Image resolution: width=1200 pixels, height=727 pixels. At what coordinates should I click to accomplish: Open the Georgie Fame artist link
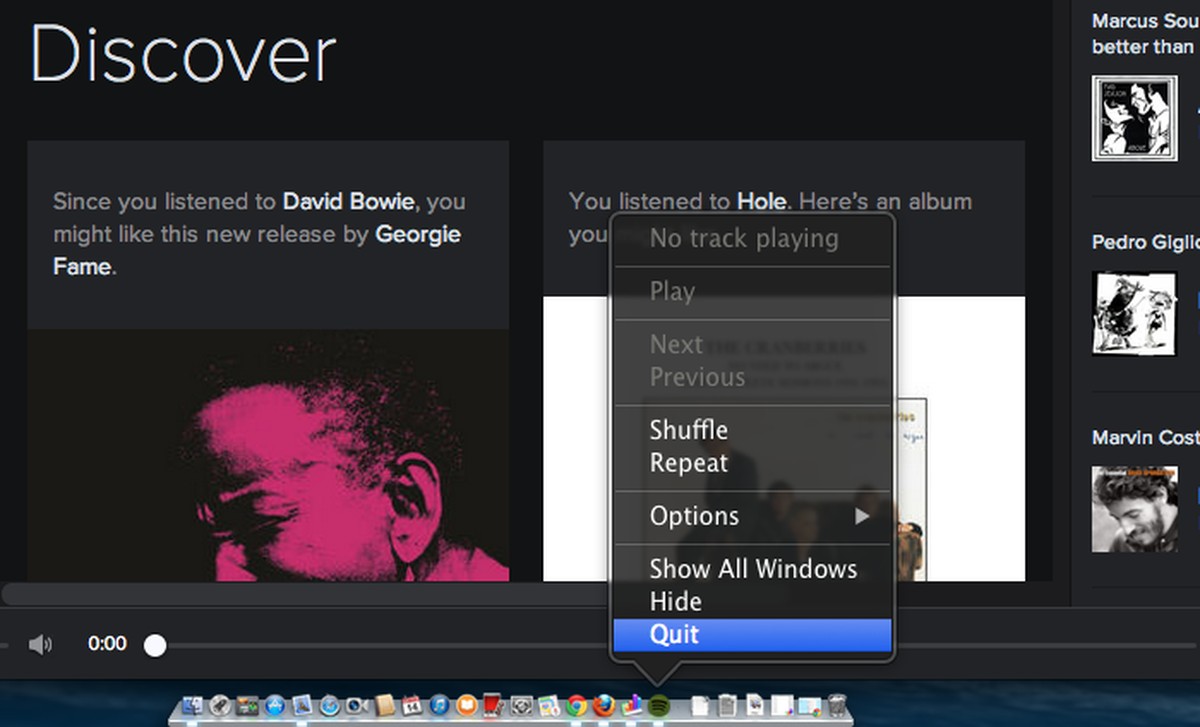coord(418,234)
